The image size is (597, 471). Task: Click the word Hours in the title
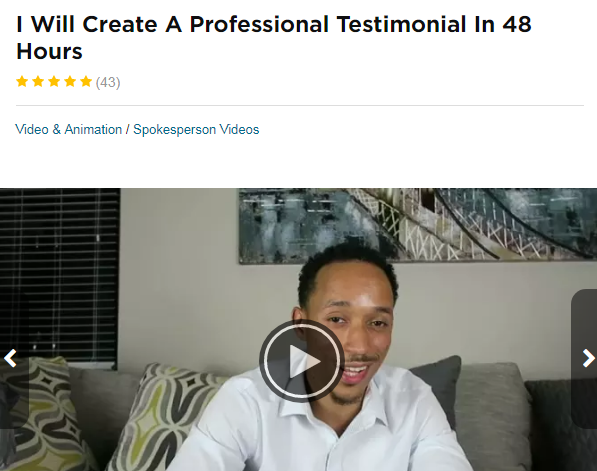click(49, 51)
